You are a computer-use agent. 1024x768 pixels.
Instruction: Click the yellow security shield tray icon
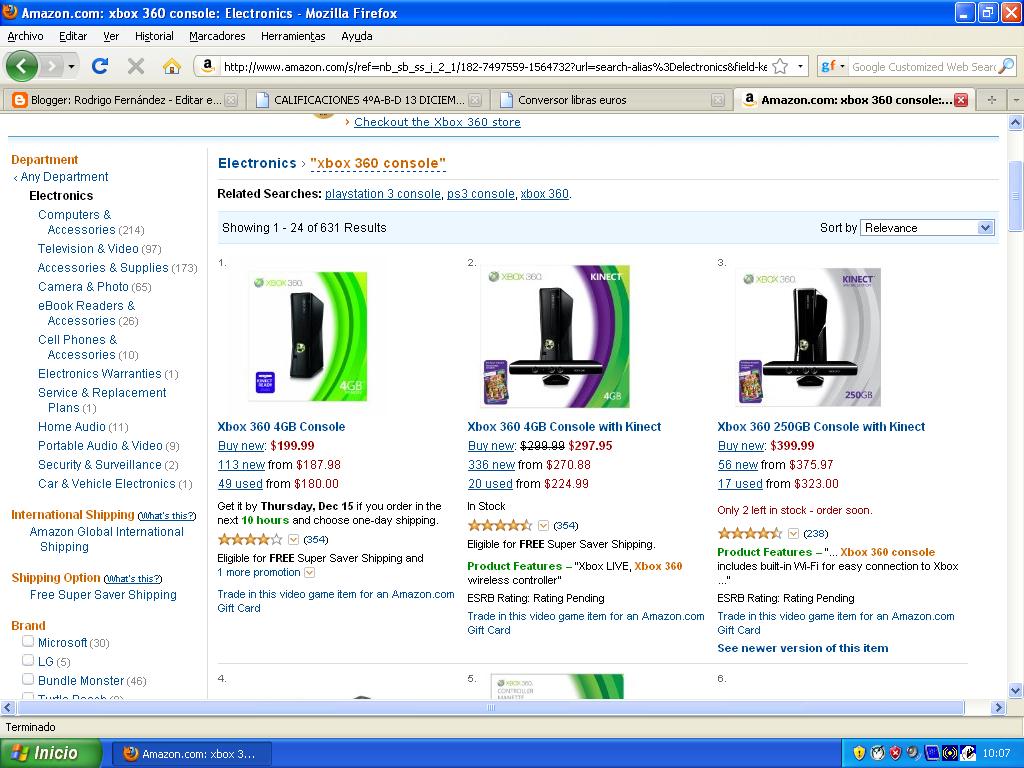click(x=859, y=754)
